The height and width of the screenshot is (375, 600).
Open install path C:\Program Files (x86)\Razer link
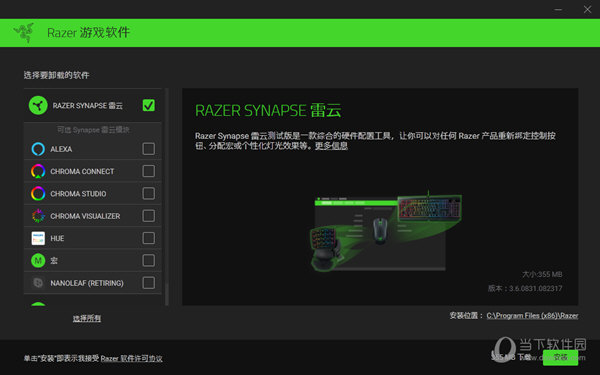click(x=532, y=316)
